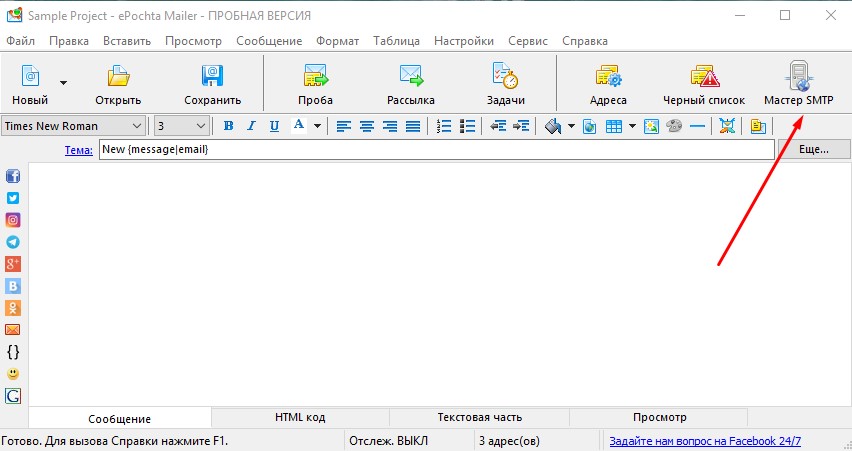Insert a numbered list
The width and height of the screenshot is (852, 451).
point(444,127)
